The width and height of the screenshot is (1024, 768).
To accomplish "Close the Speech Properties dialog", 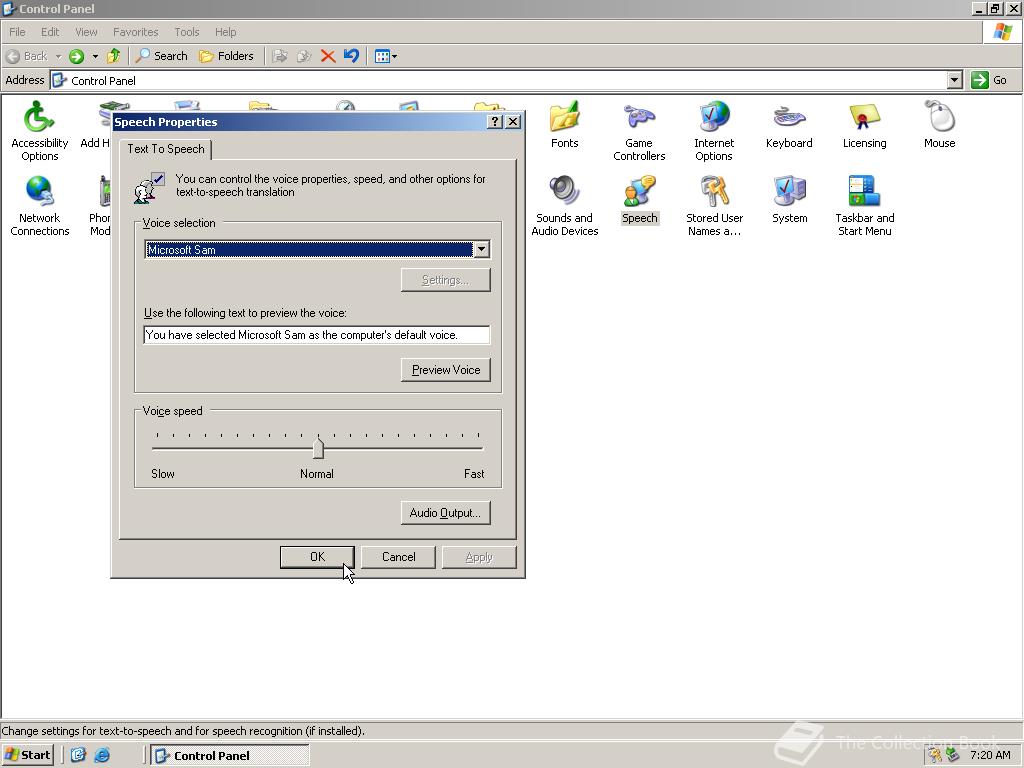I will click(513, 121).
